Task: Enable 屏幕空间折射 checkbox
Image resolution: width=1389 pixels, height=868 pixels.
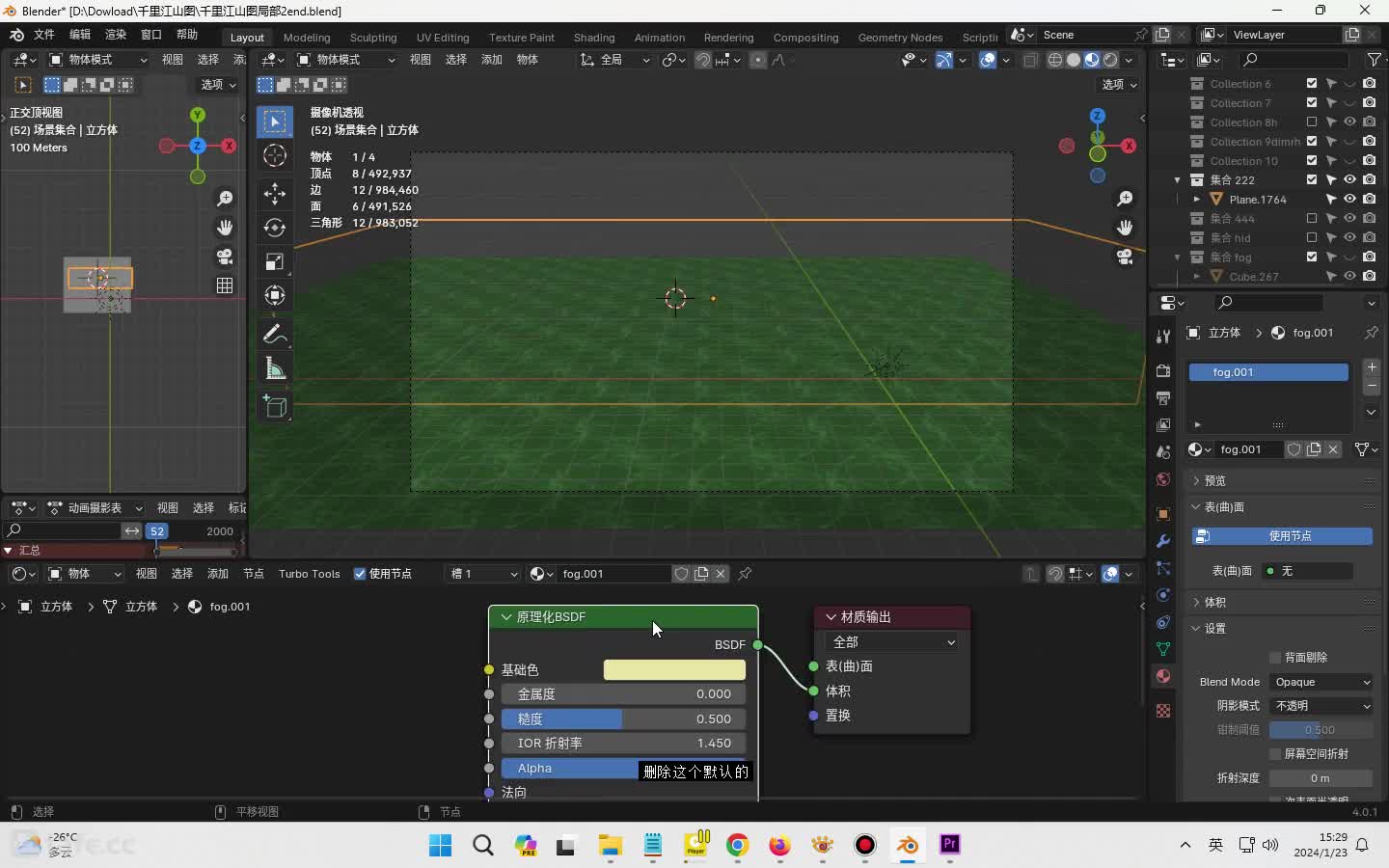Action: (1275, 754)
